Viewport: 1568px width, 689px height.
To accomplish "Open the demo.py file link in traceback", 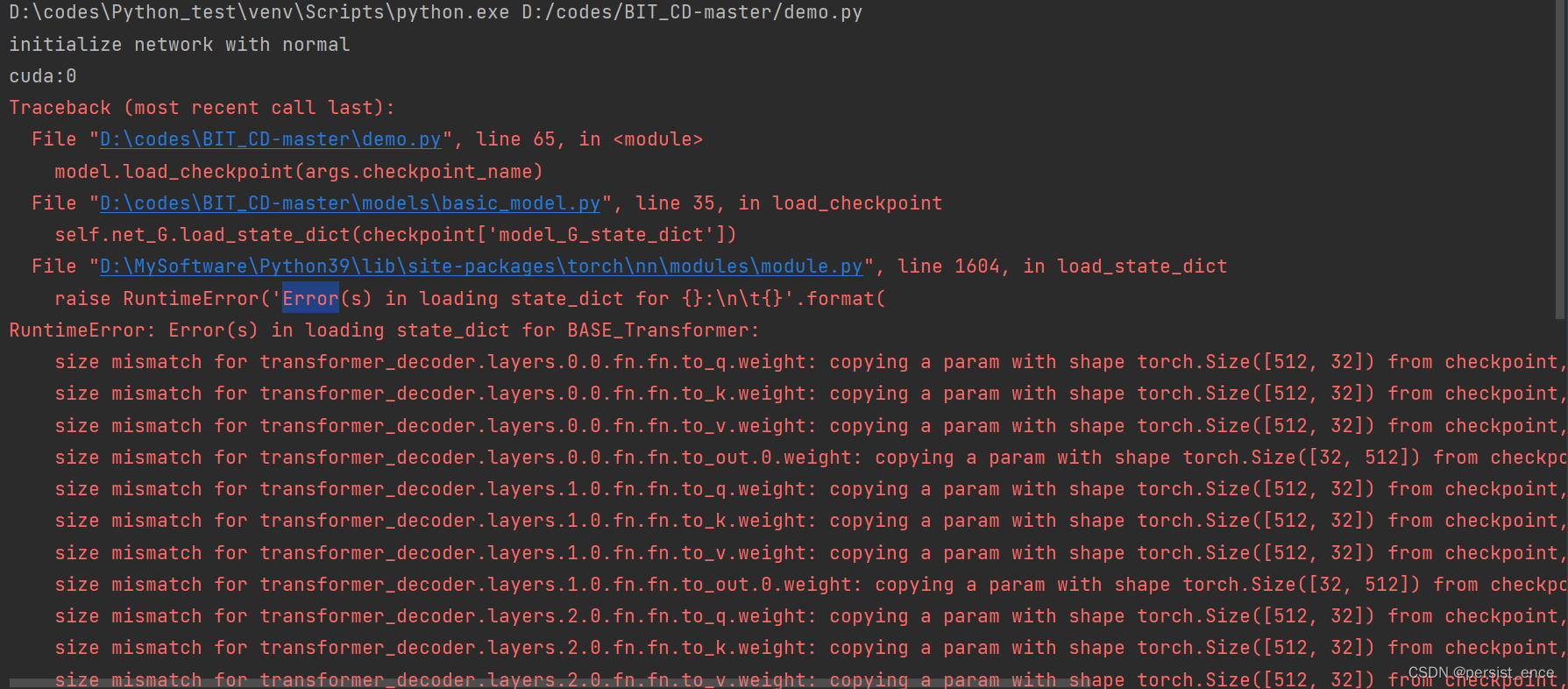I will 270,139.
